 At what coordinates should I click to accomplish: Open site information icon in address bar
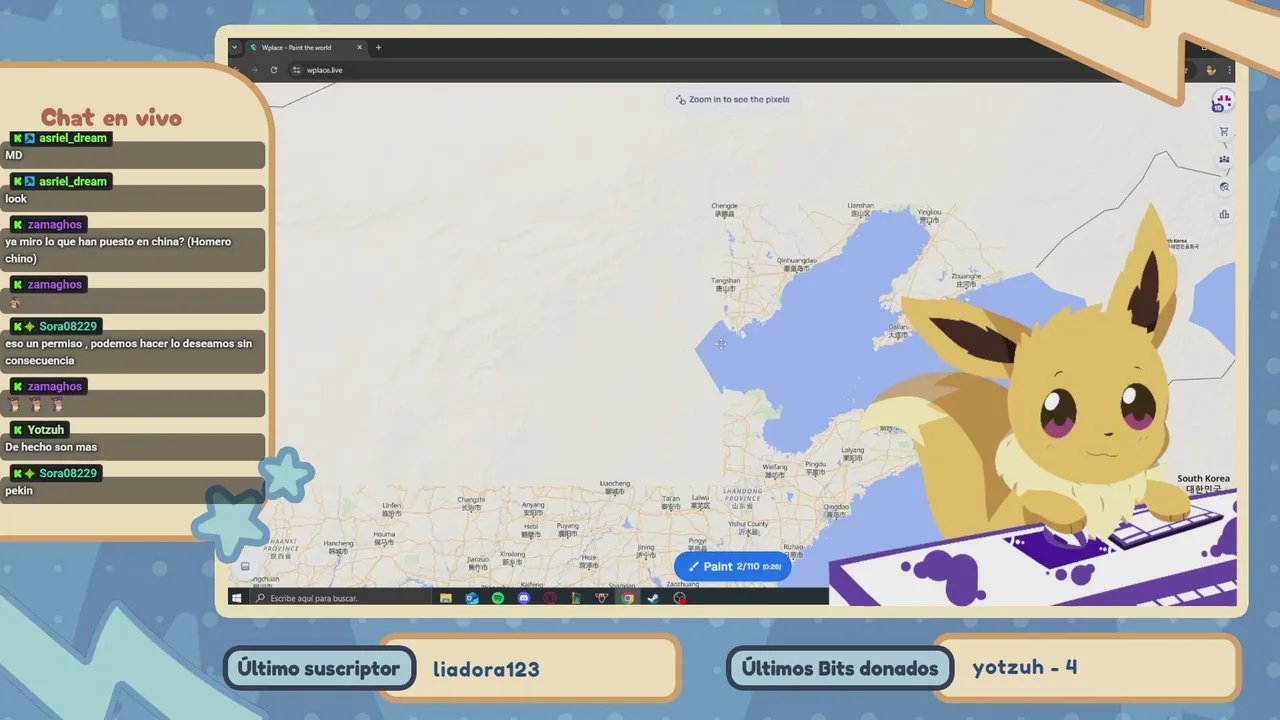[x=296, y=70]
